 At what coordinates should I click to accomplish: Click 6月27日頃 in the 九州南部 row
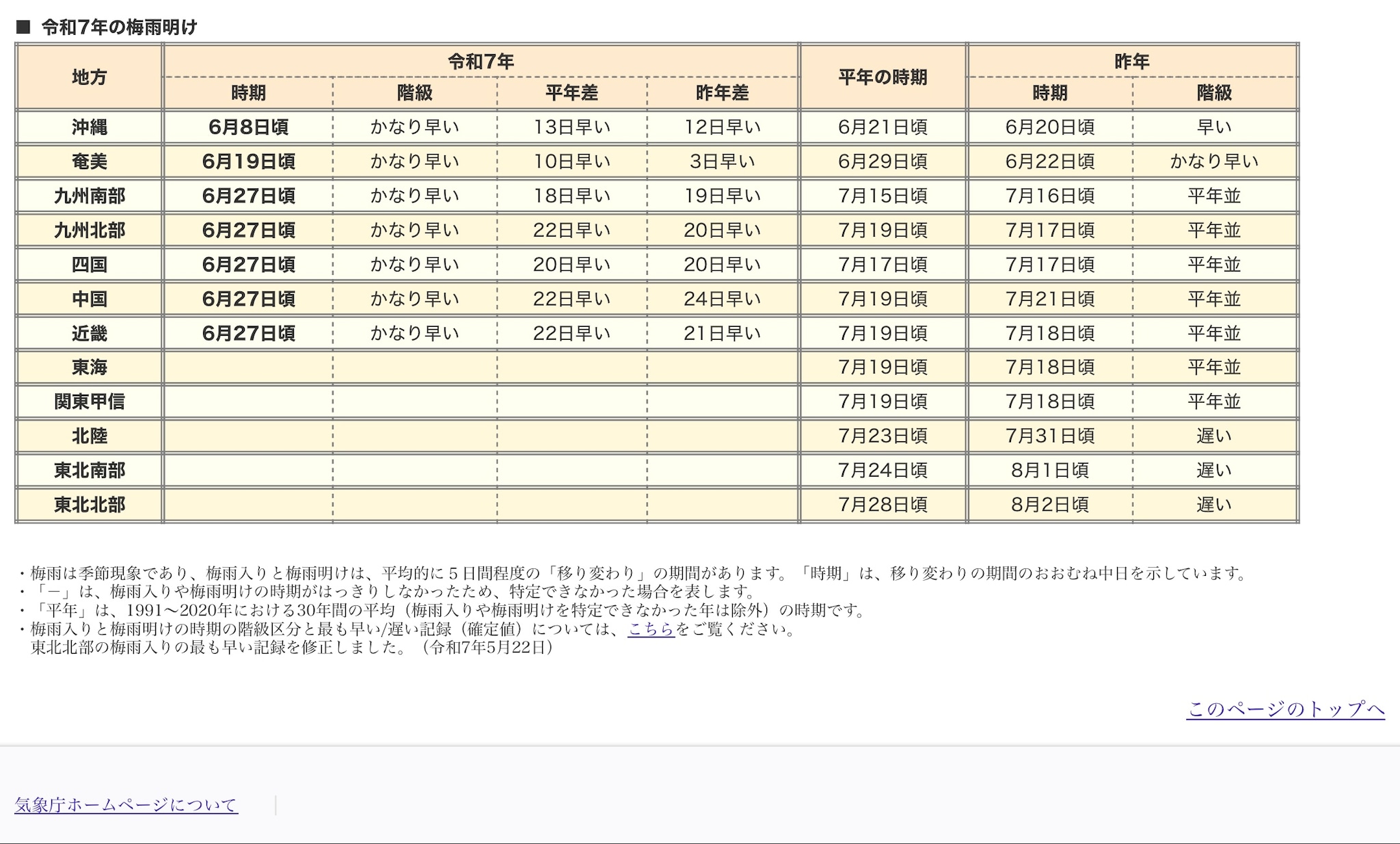(248, 196)
